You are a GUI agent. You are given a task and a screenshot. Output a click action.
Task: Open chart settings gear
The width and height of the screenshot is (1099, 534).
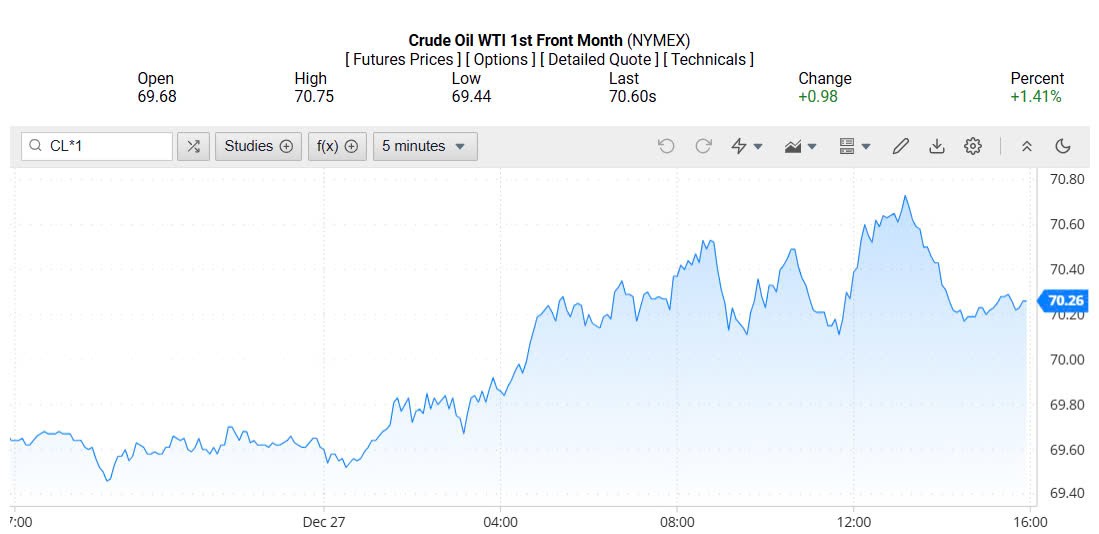coord(973,146)
